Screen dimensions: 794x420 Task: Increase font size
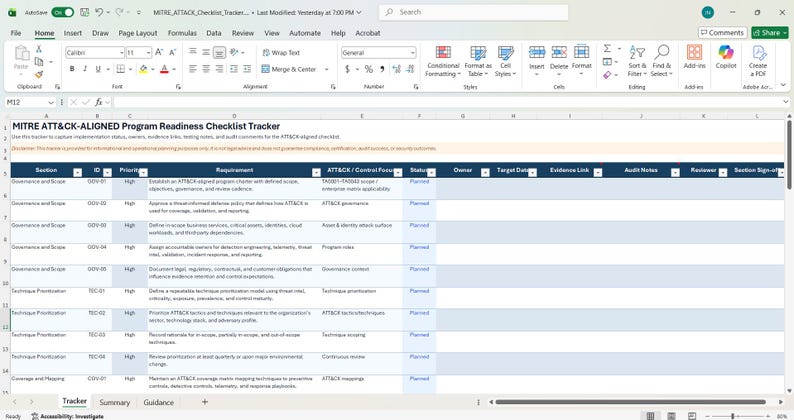point(159,52)
